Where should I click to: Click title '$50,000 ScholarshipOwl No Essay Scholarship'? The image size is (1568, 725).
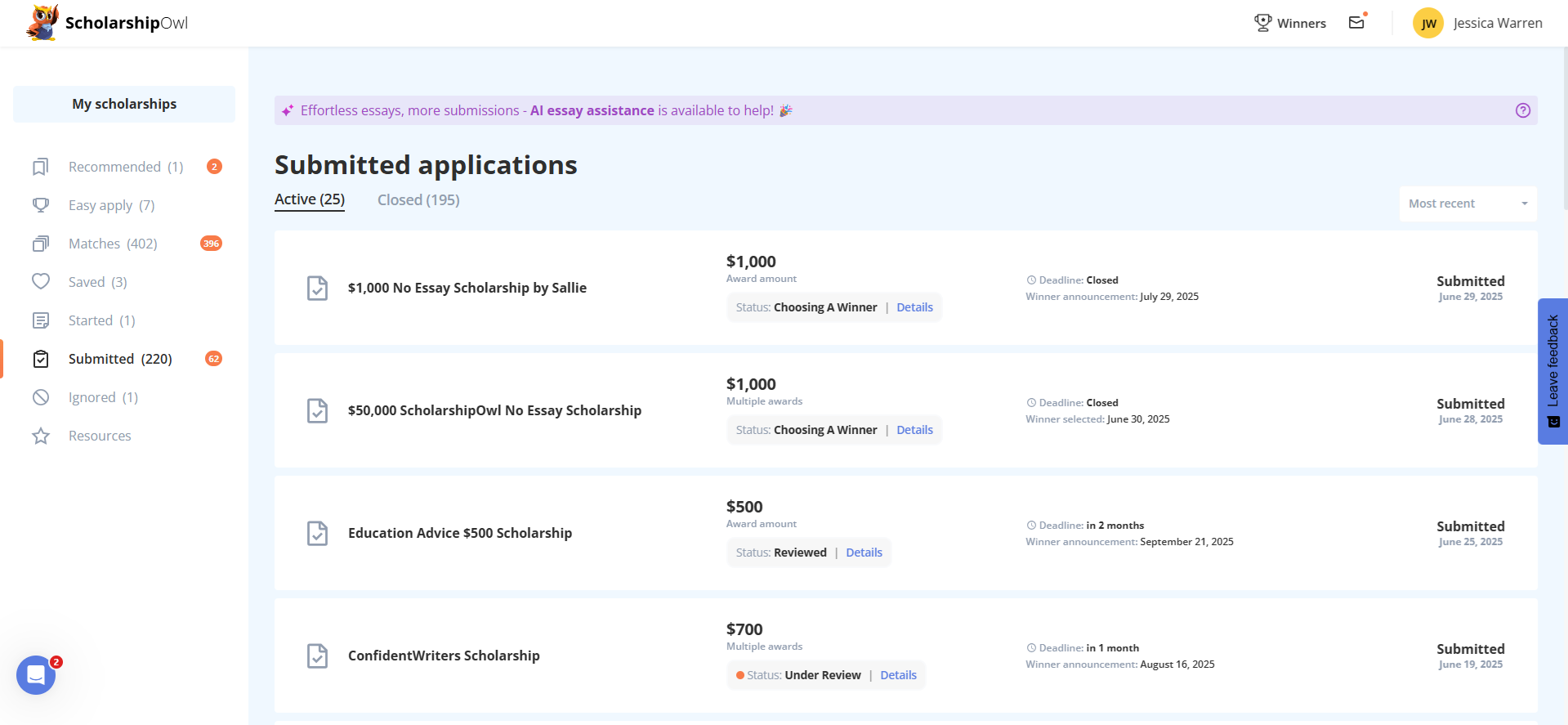pyautogui.click(x=494, y=410)
